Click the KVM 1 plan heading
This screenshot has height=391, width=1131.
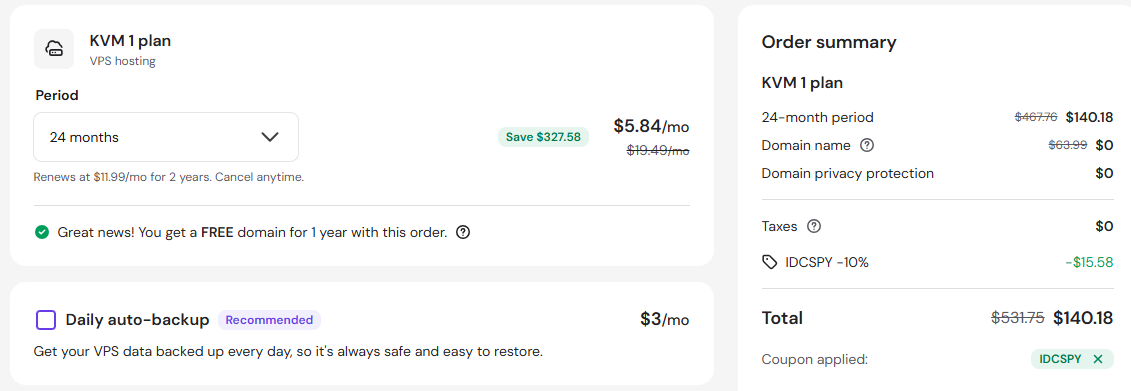[x=131, y=40]
